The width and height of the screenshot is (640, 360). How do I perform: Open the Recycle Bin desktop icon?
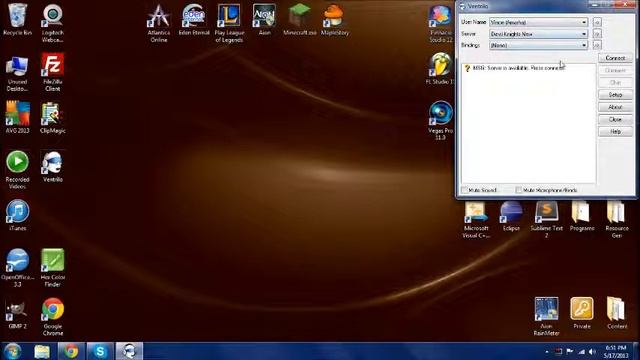tap(17, 20)
